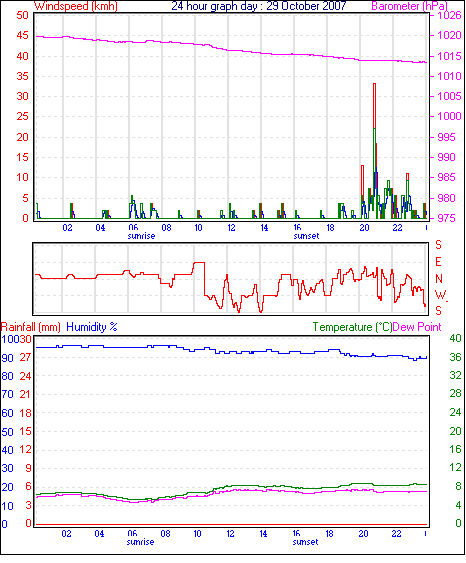Click the "W" wind direction label
466x563 pixels.
coord(440,295)
